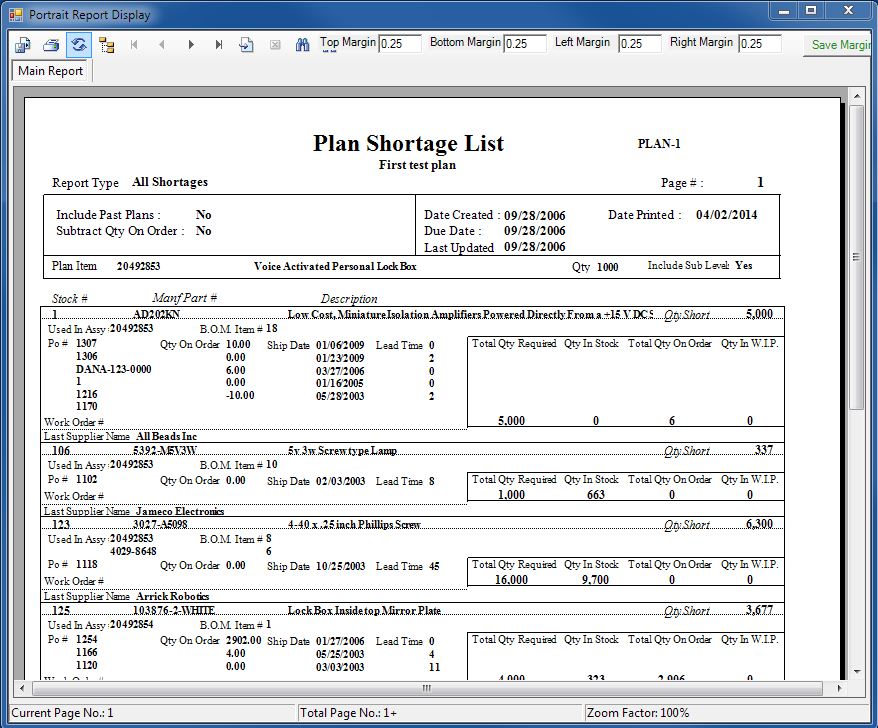The height and width of the screenshot is (728, 878).
Task: Click ship date 01/06/2009
Action: click(340, 345)
